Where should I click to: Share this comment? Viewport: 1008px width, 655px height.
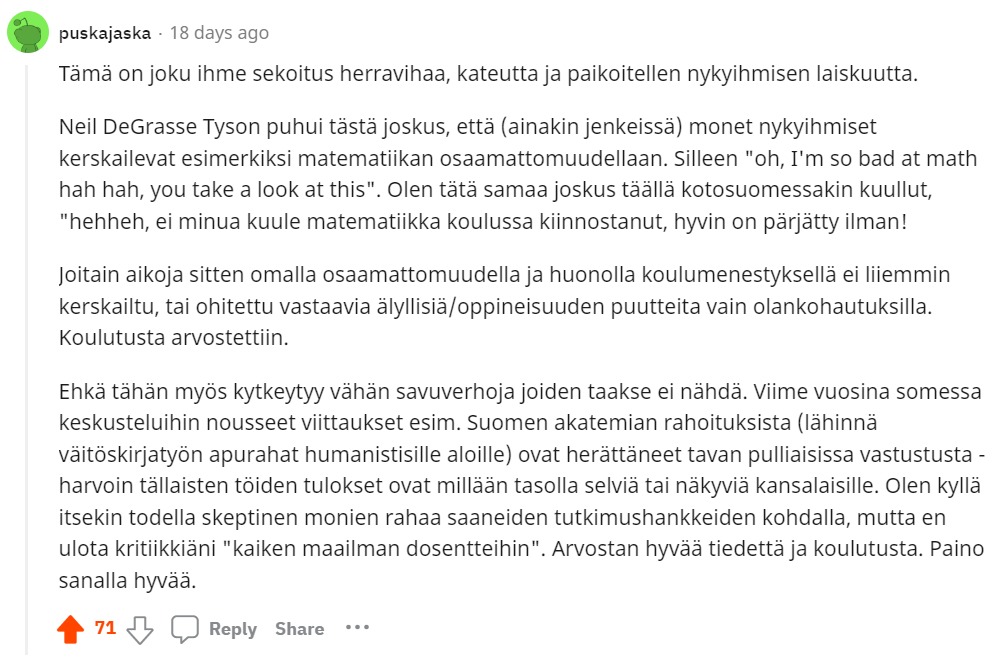[299, 629]
